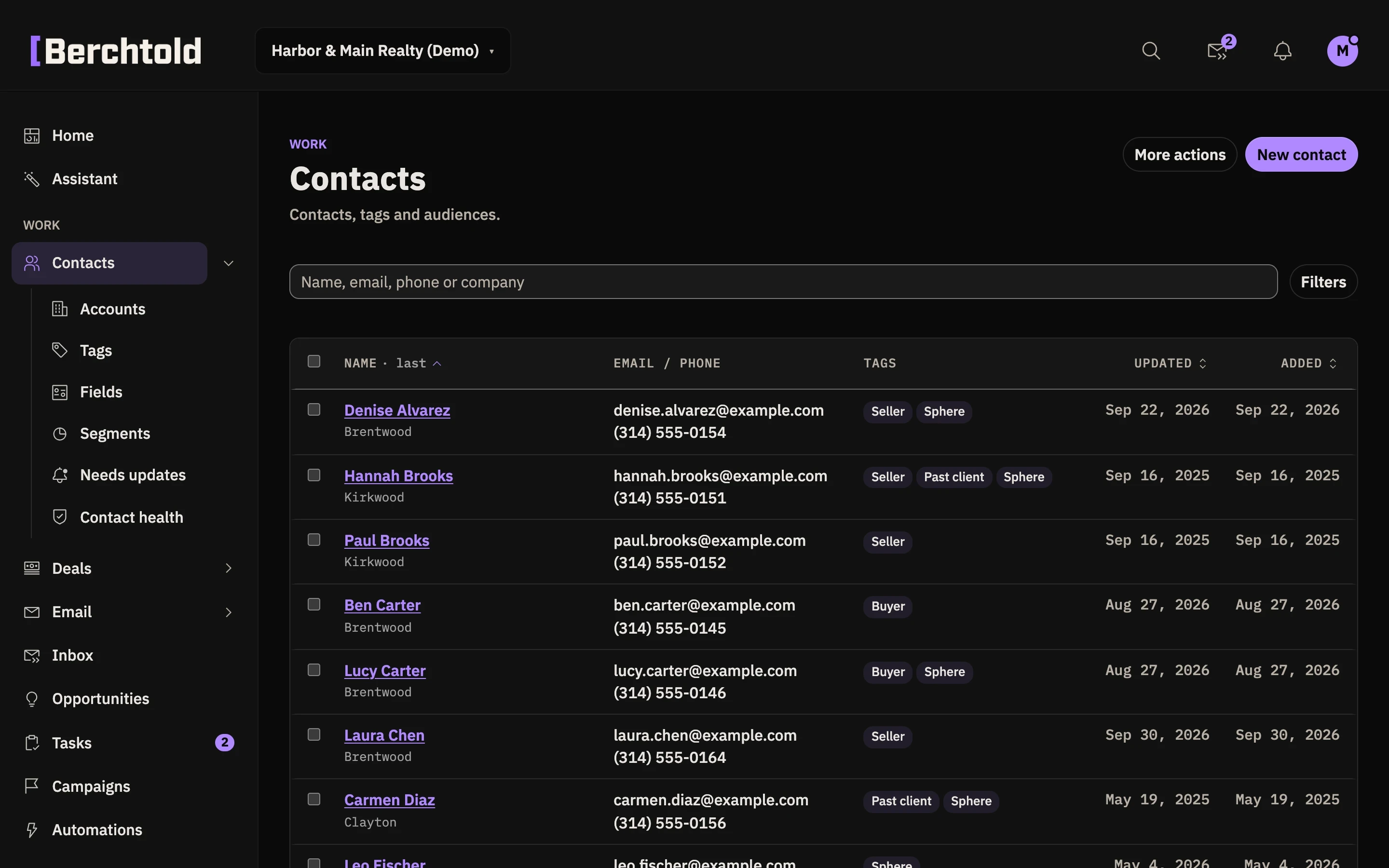Expand the Deals submenu chevron
This screenshot has height=868, width=1389.
coord(229,569)
